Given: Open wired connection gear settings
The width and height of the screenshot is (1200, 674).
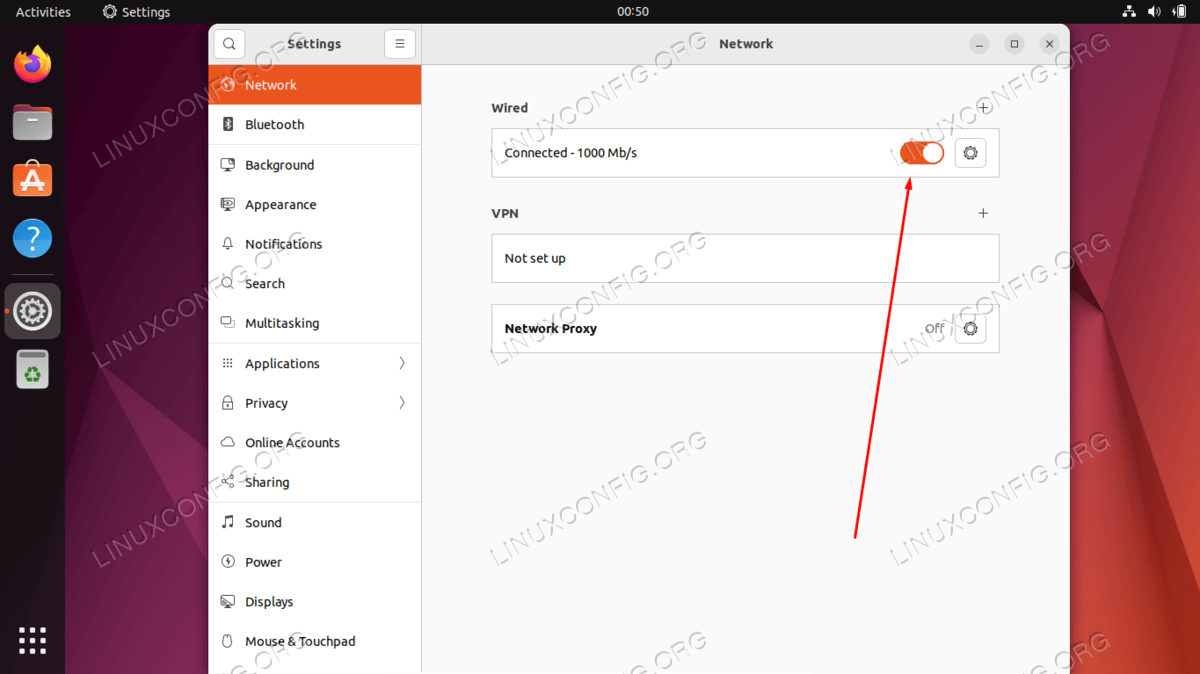Looking at the screenshot, I should [x=970, y=153].
